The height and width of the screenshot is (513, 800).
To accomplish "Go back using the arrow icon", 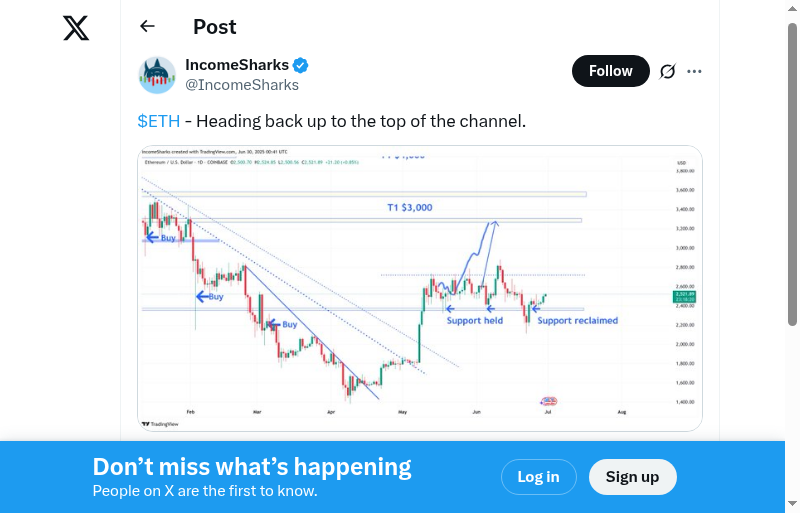I will click(148, 27).
